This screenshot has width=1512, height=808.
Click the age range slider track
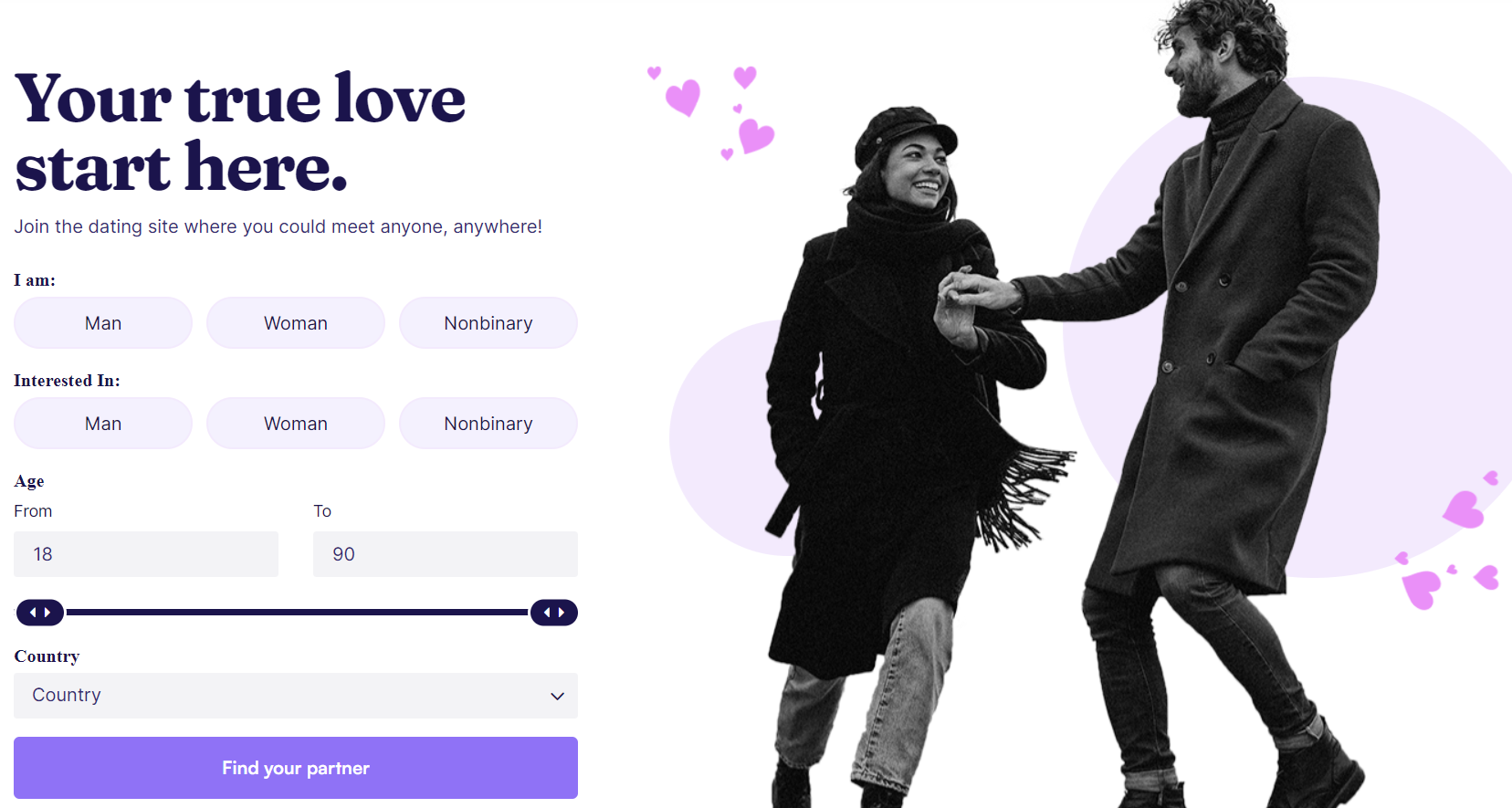(297, 613)
